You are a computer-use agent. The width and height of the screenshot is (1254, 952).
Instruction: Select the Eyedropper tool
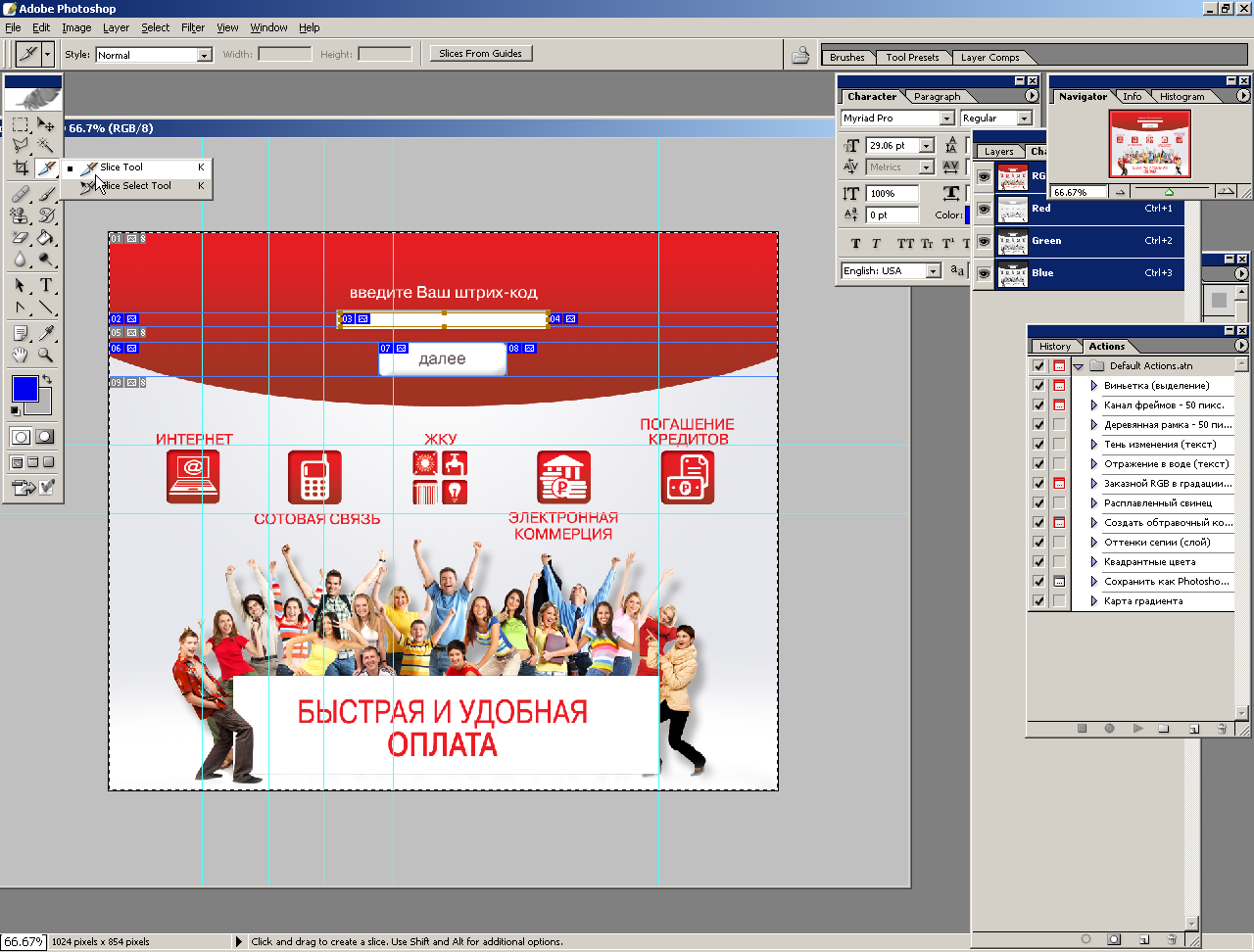tap(45, 333)
